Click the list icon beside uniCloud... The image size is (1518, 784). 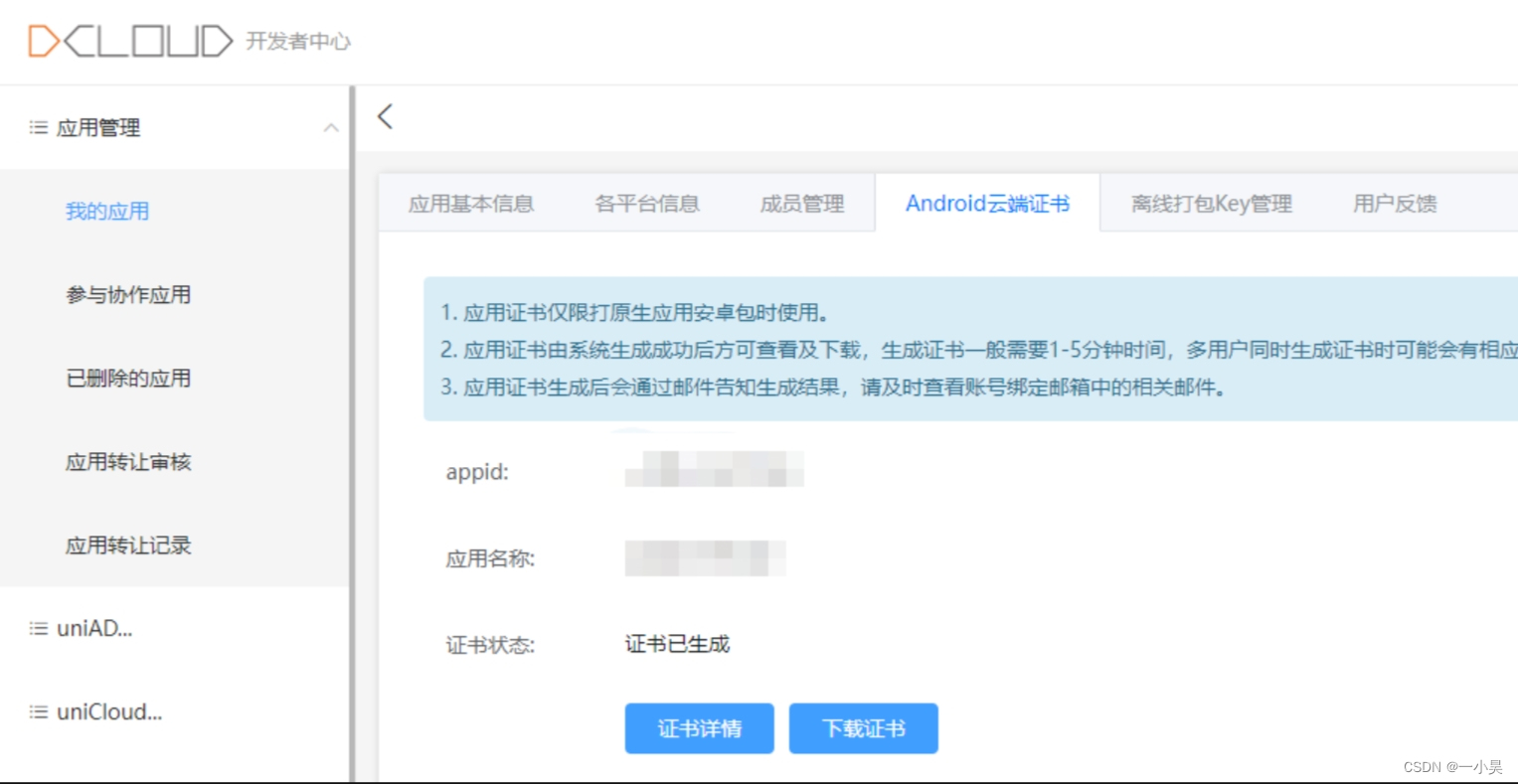point(38,711)
